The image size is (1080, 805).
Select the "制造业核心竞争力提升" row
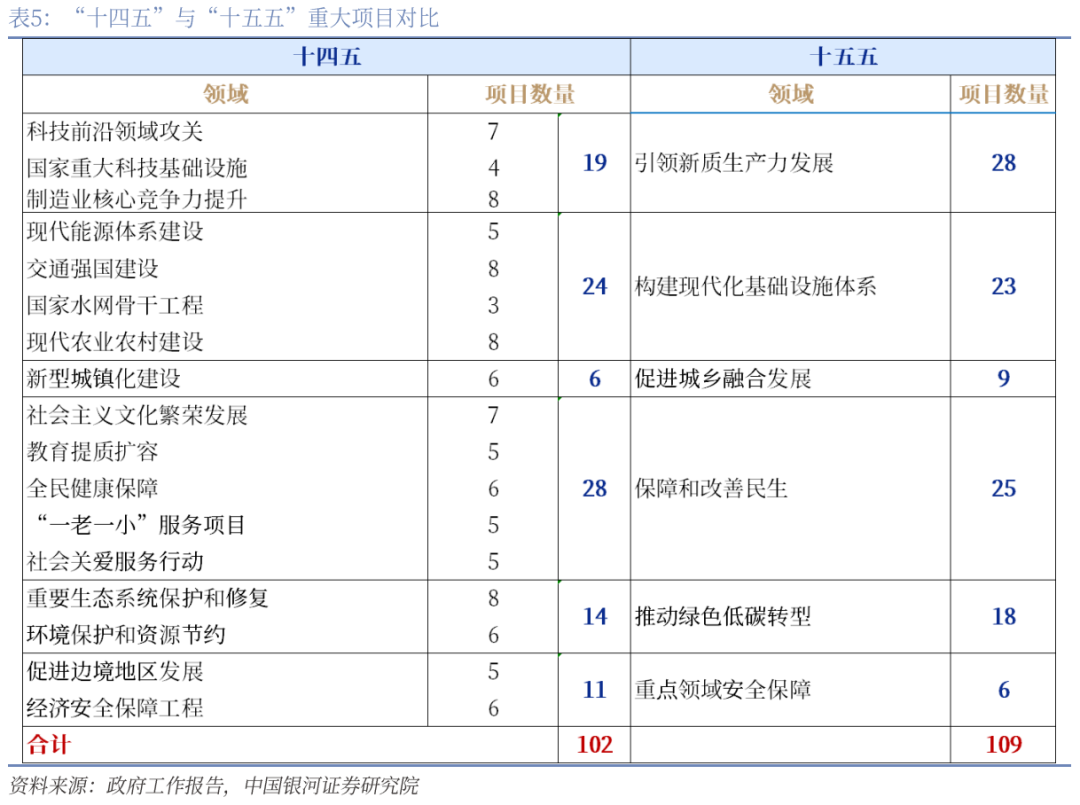[x=137, y=199]
